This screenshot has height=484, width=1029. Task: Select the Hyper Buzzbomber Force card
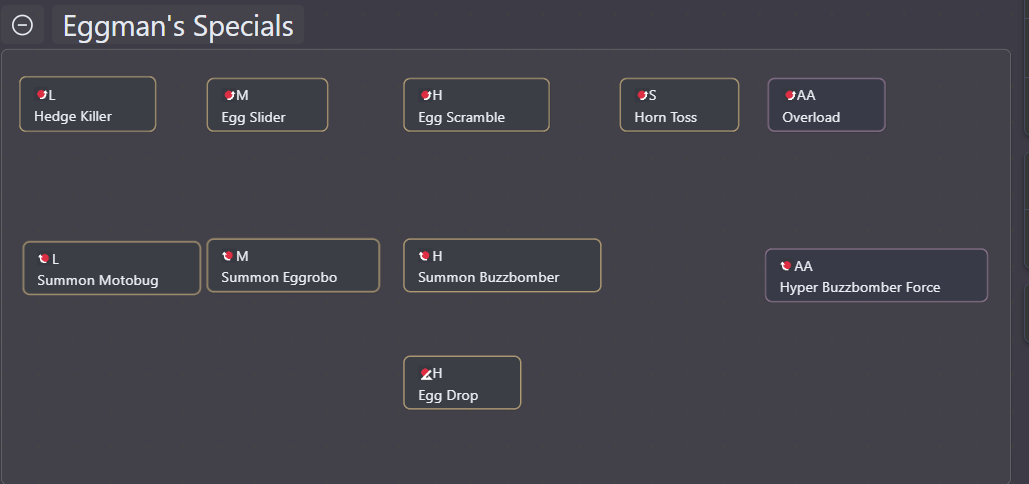[877, 275]
